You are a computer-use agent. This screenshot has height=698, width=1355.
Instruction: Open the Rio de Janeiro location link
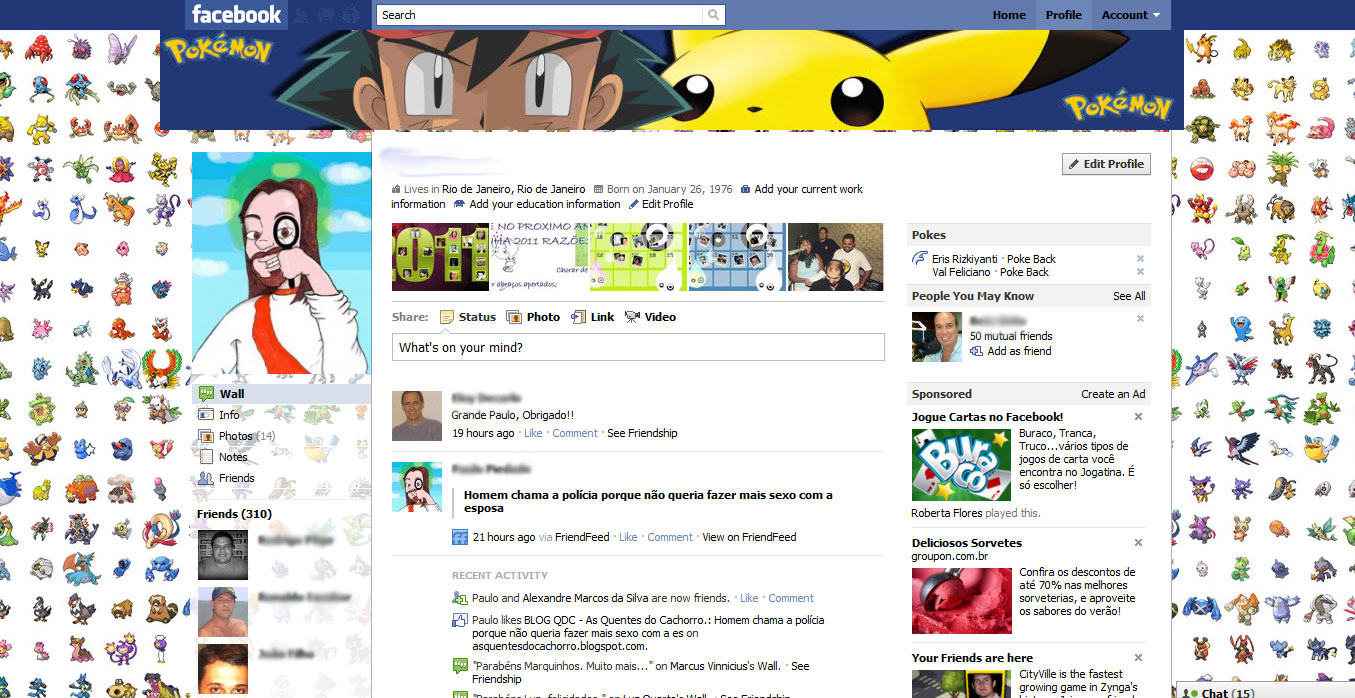[514, 189]
